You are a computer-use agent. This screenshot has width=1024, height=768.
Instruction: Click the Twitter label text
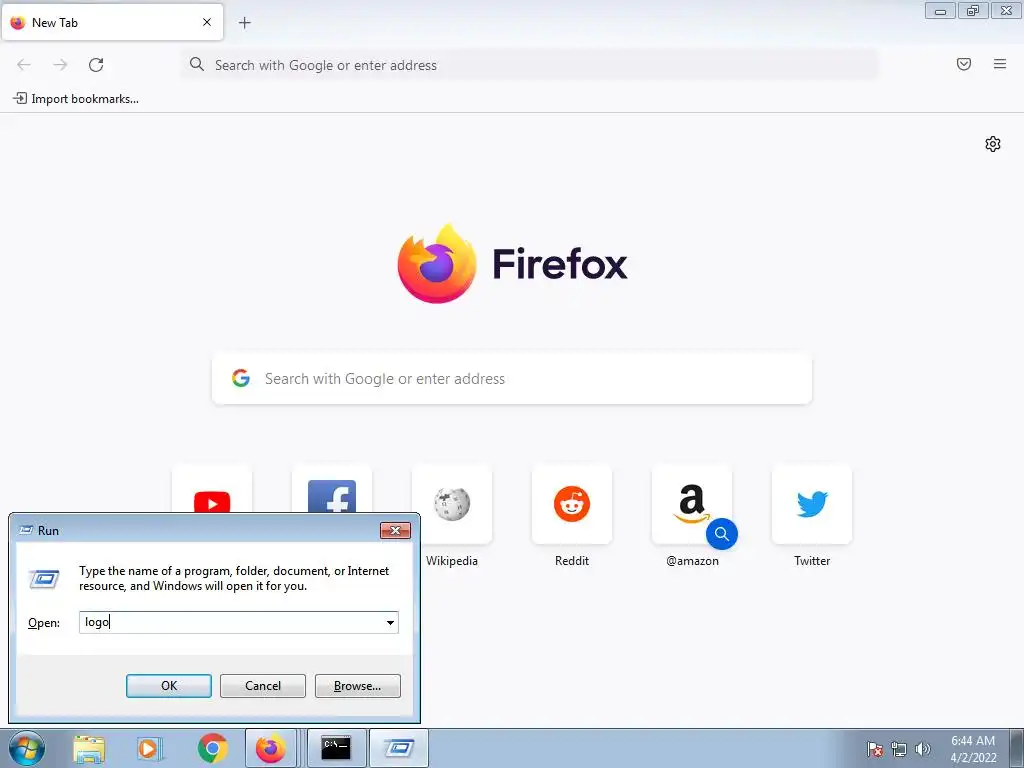(x=812, y=561)
